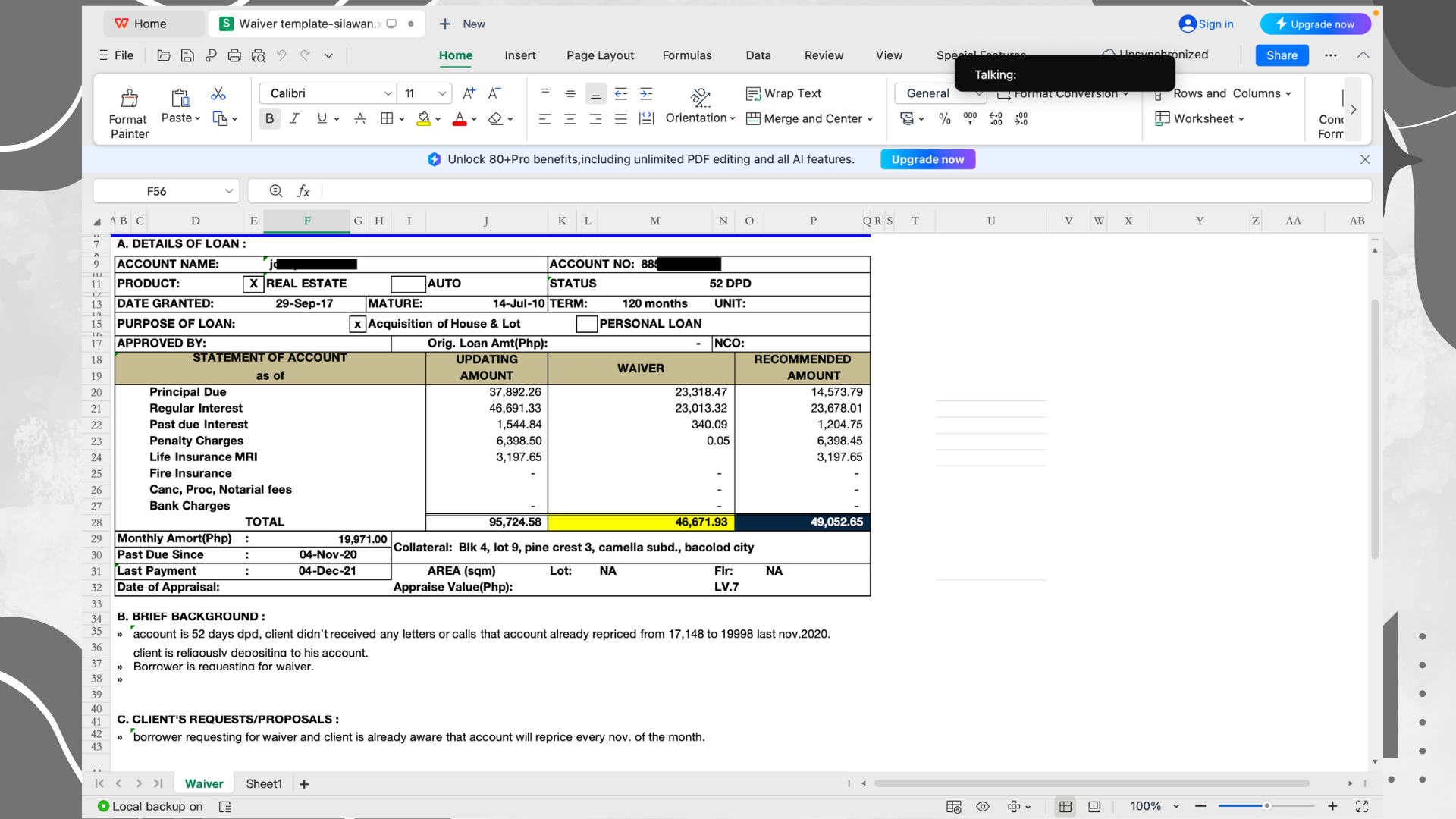Click the Italic formatting icon

(295, 118)
